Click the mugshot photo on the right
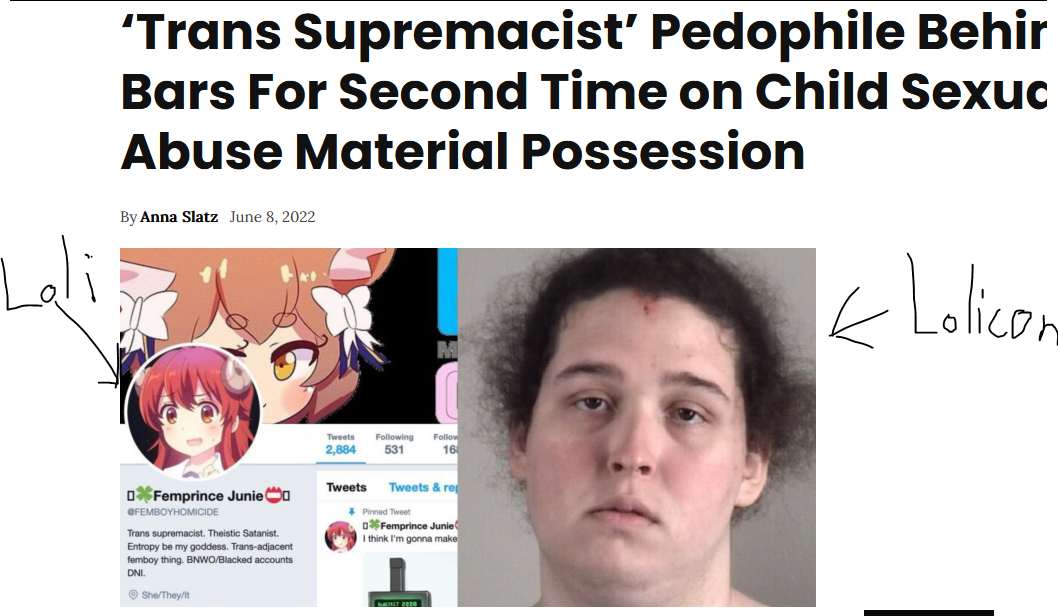 [636, 427]
